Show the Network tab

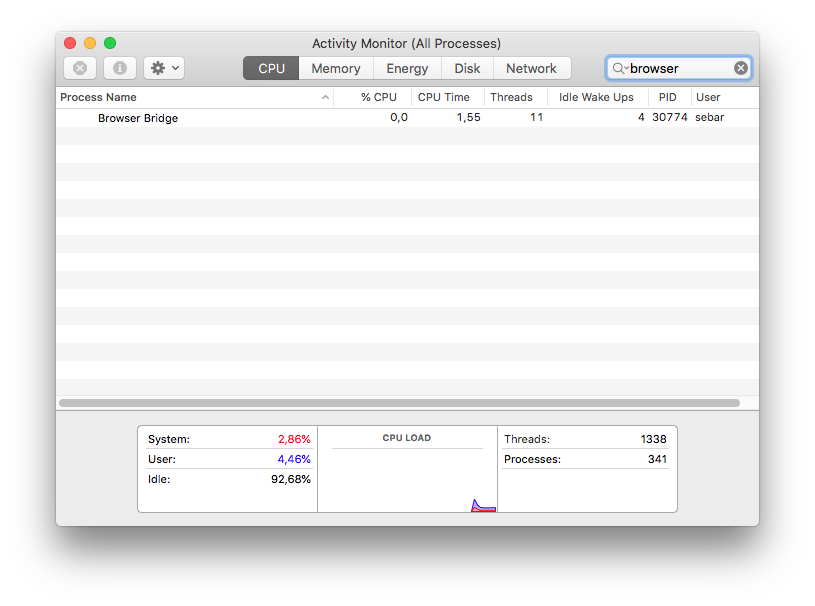[531, 68]
